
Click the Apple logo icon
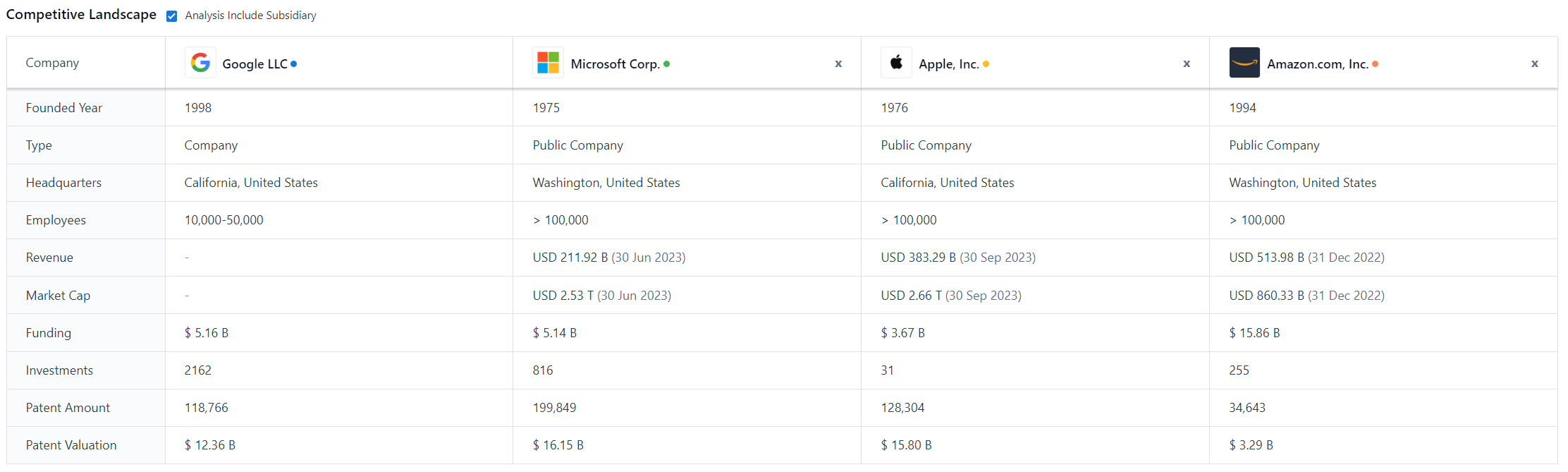[x=896, y=63]
